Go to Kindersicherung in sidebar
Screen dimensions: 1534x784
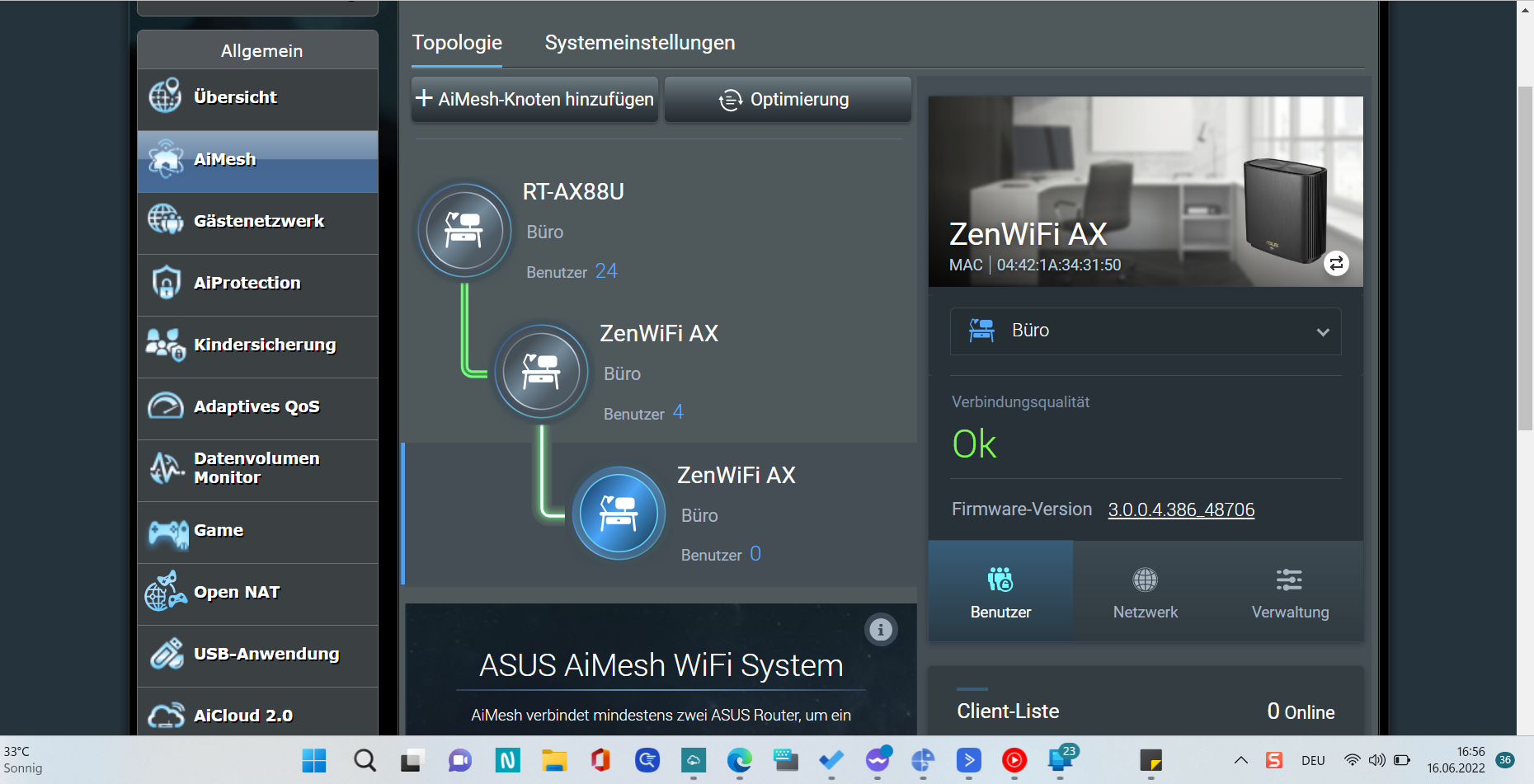(257, 346)
